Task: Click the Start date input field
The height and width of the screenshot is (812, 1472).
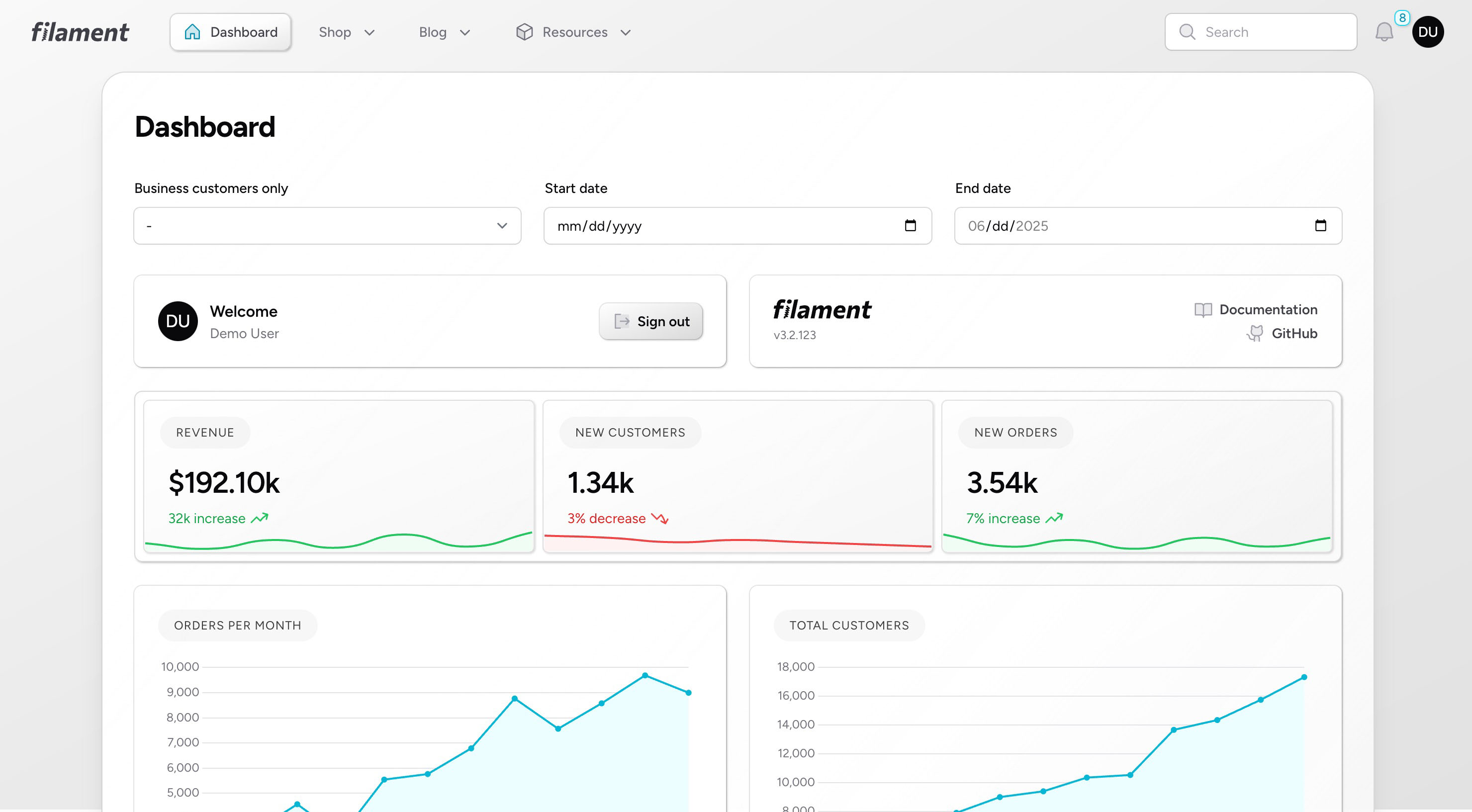Action: (x=737, y=226)
